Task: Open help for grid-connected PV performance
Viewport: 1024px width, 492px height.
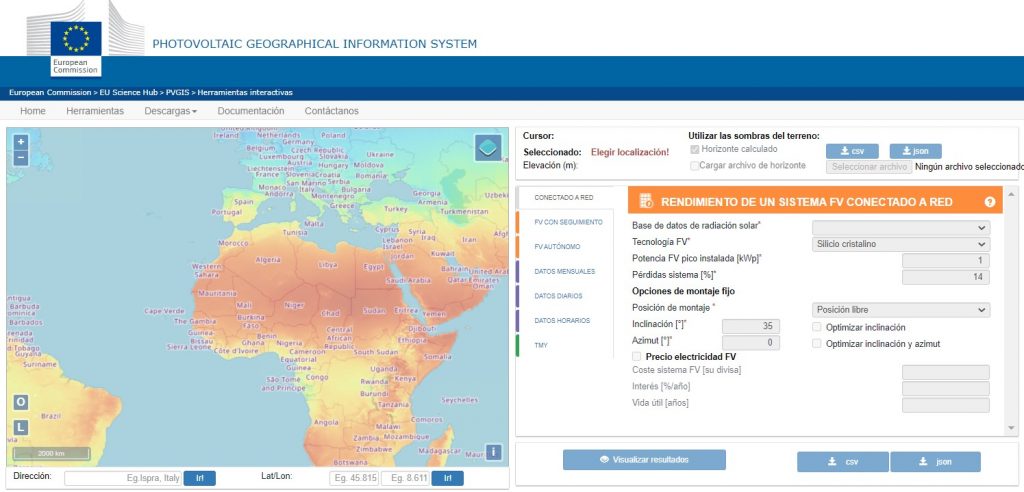Action: pyautogui.click(x=989, y=202)
